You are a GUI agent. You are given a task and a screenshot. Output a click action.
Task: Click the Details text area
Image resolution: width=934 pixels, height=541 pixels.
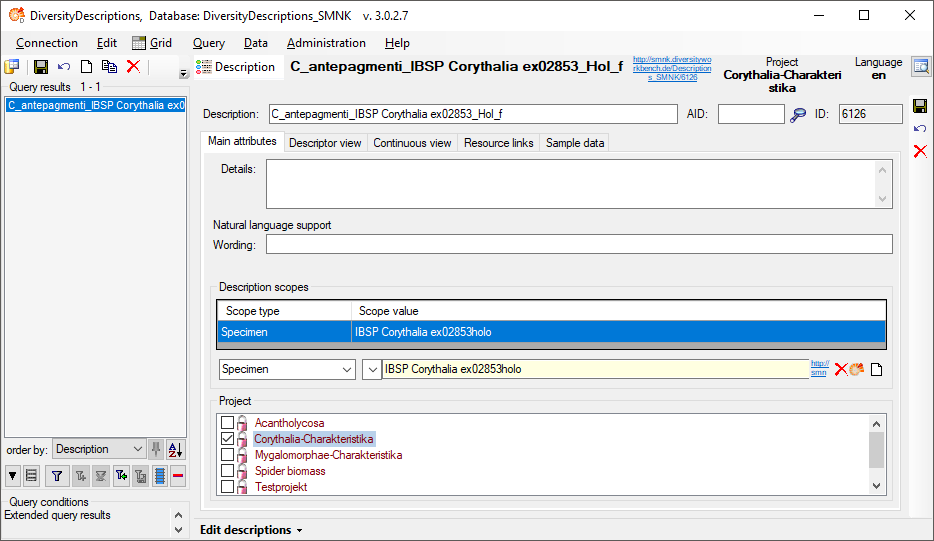coord(579,184)
